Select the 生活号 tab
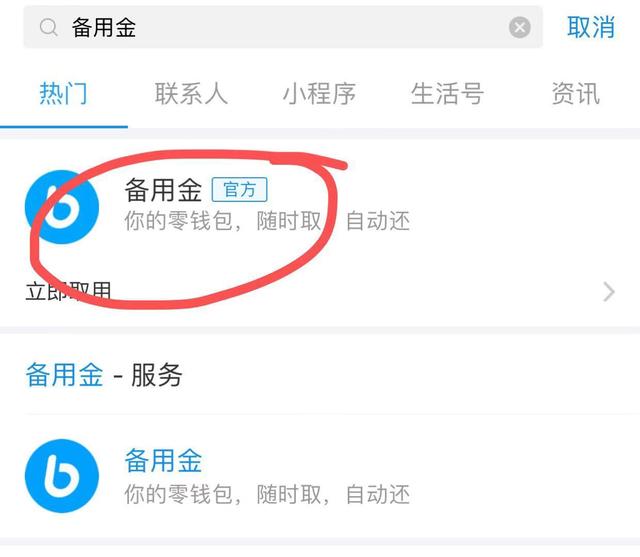 pyautogui.click(x=447, y=93)
